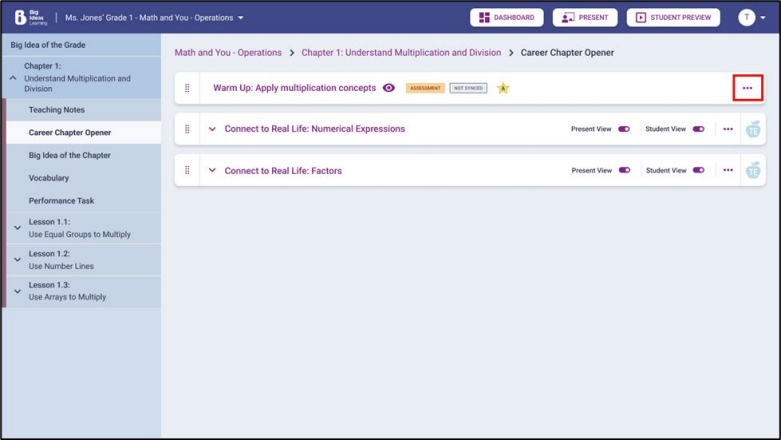This screenshot has height=440, width=781.
Task: Click the Student Preview button
Action: click(x=673, y=17)
